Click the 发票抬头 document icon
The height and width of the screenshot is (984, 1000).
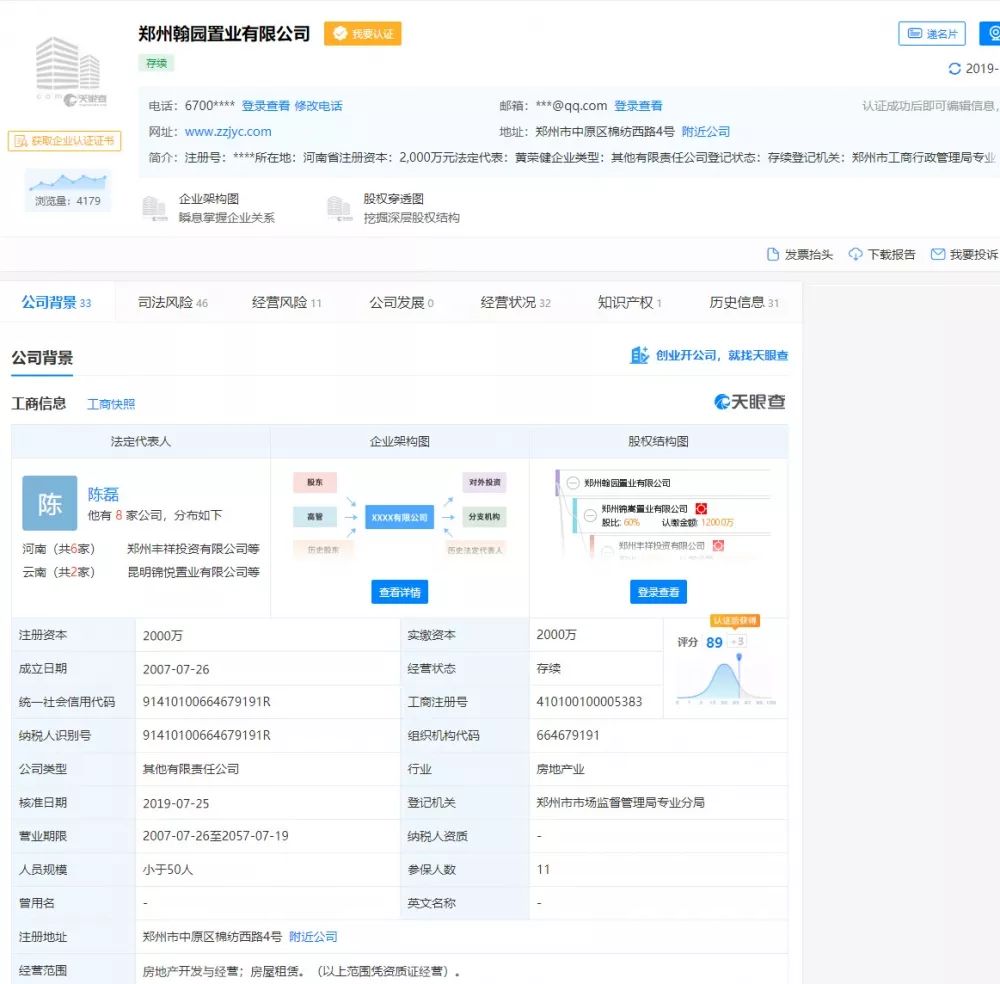click(773, 254)
